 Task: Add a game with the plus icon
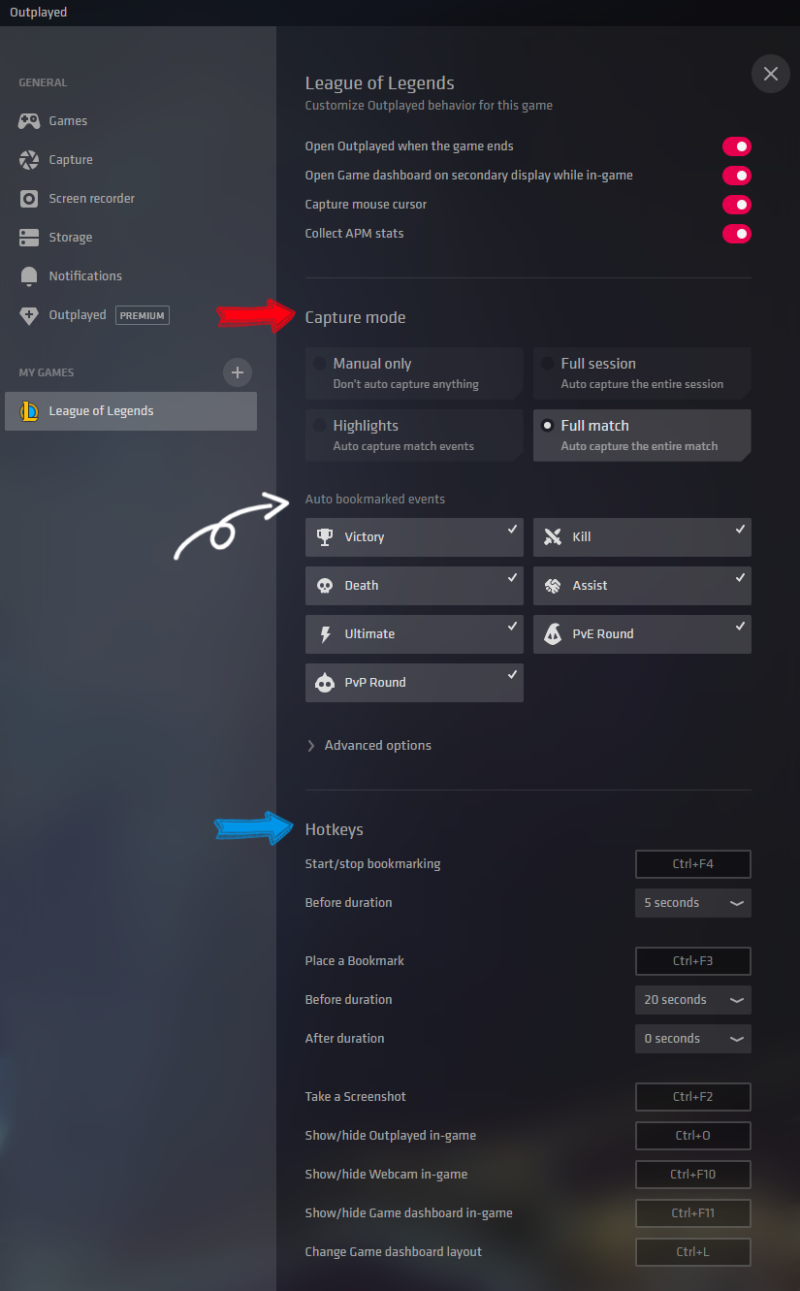point(237,373)
